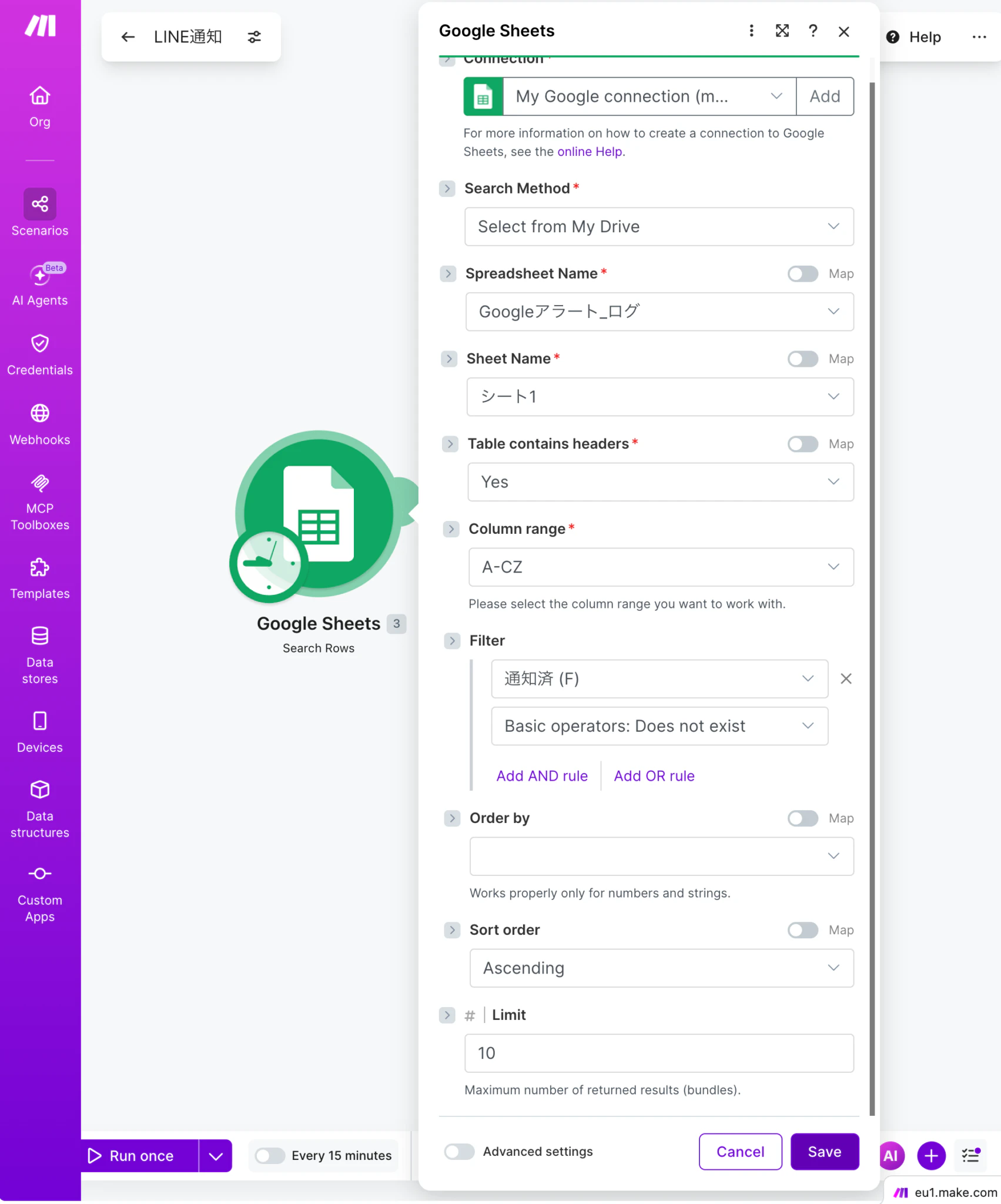The height and width of the screenshot is (1204, 1001).
Task: Open Column range A-CZ dropdown
Action: tap(661, 567)
